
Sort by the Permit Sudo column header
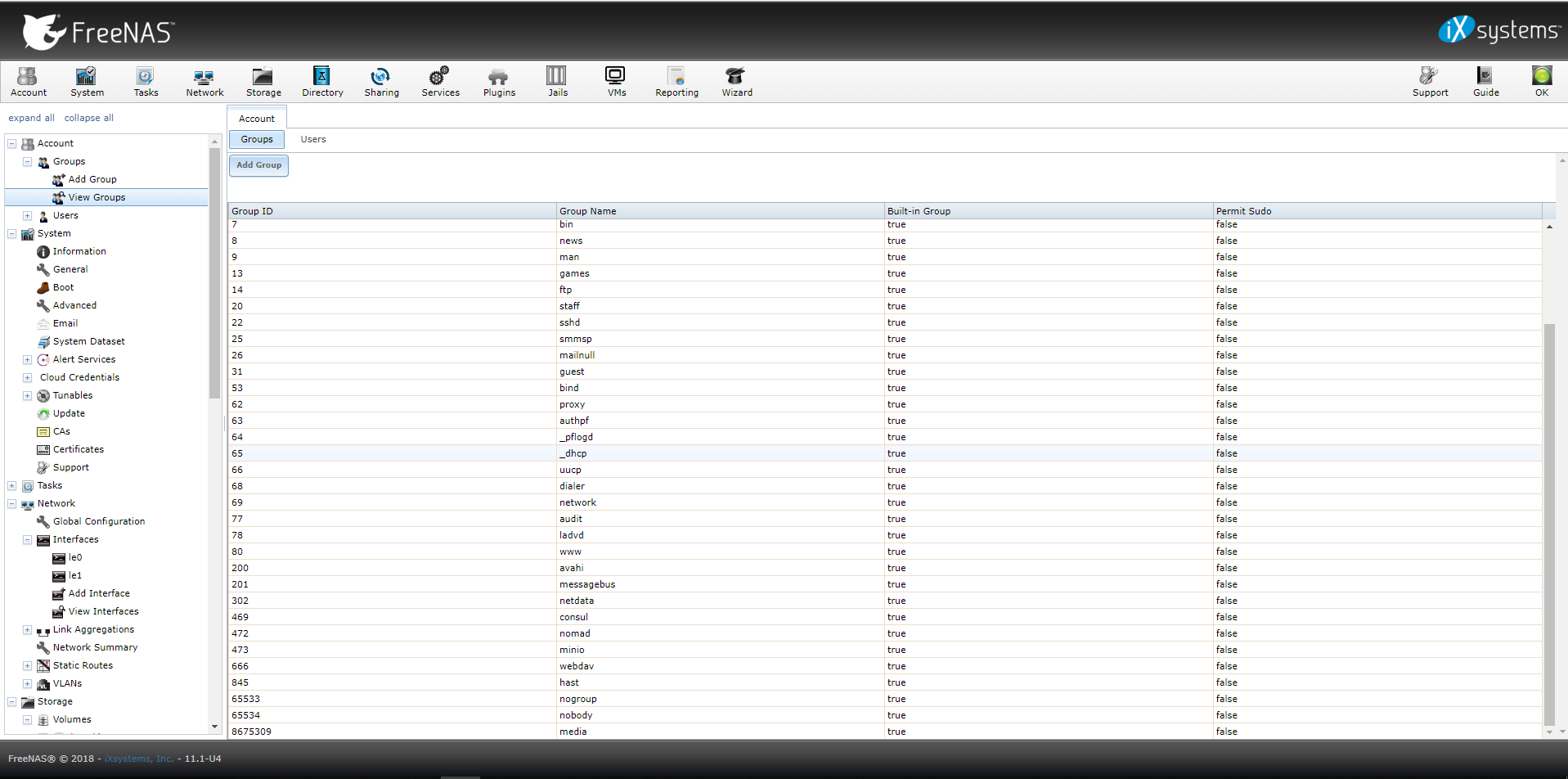click(x=1377, y=211)
